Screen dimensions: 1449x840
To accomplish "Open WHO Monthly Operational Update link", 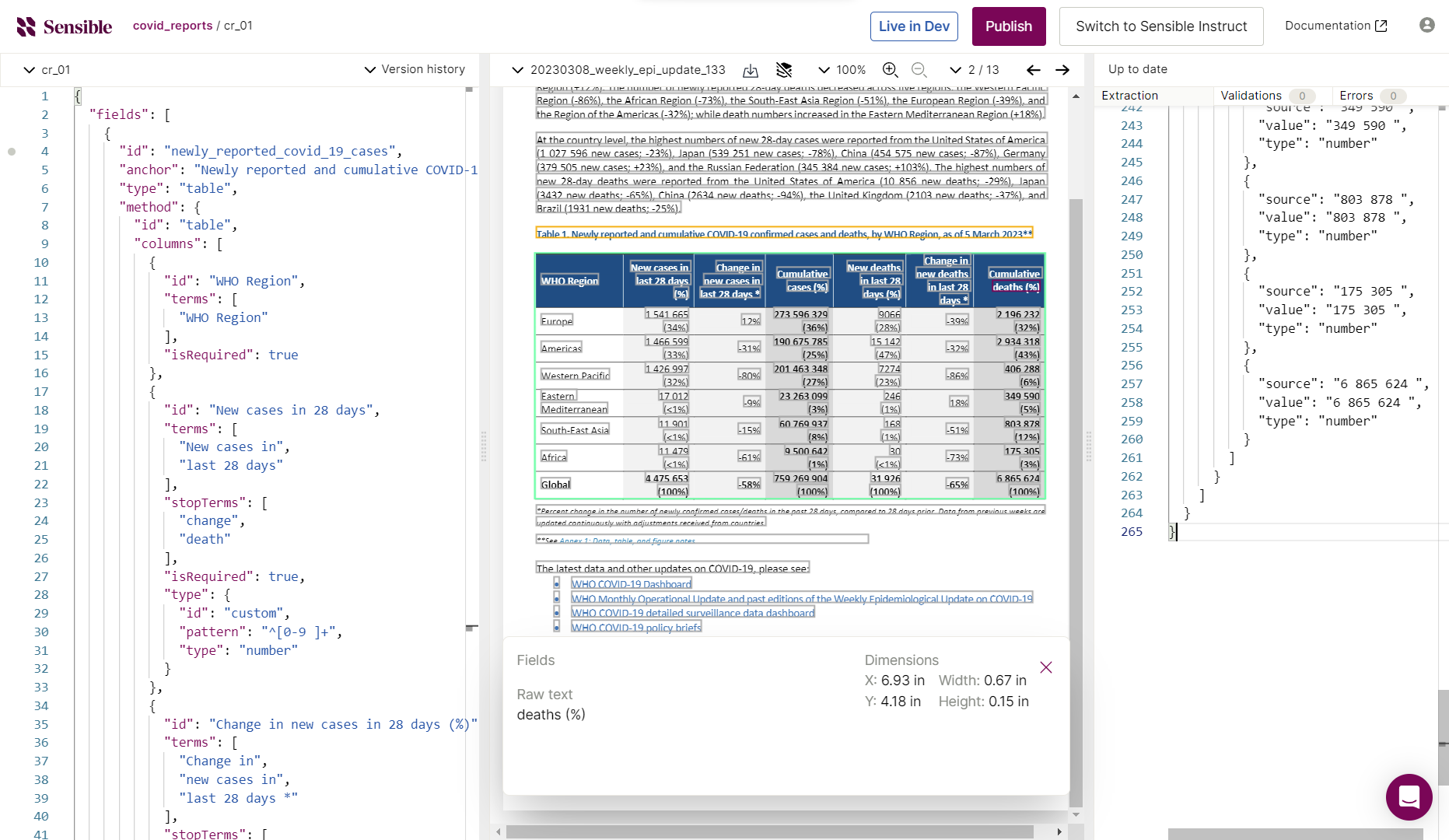I will click(x=802, y=599).
